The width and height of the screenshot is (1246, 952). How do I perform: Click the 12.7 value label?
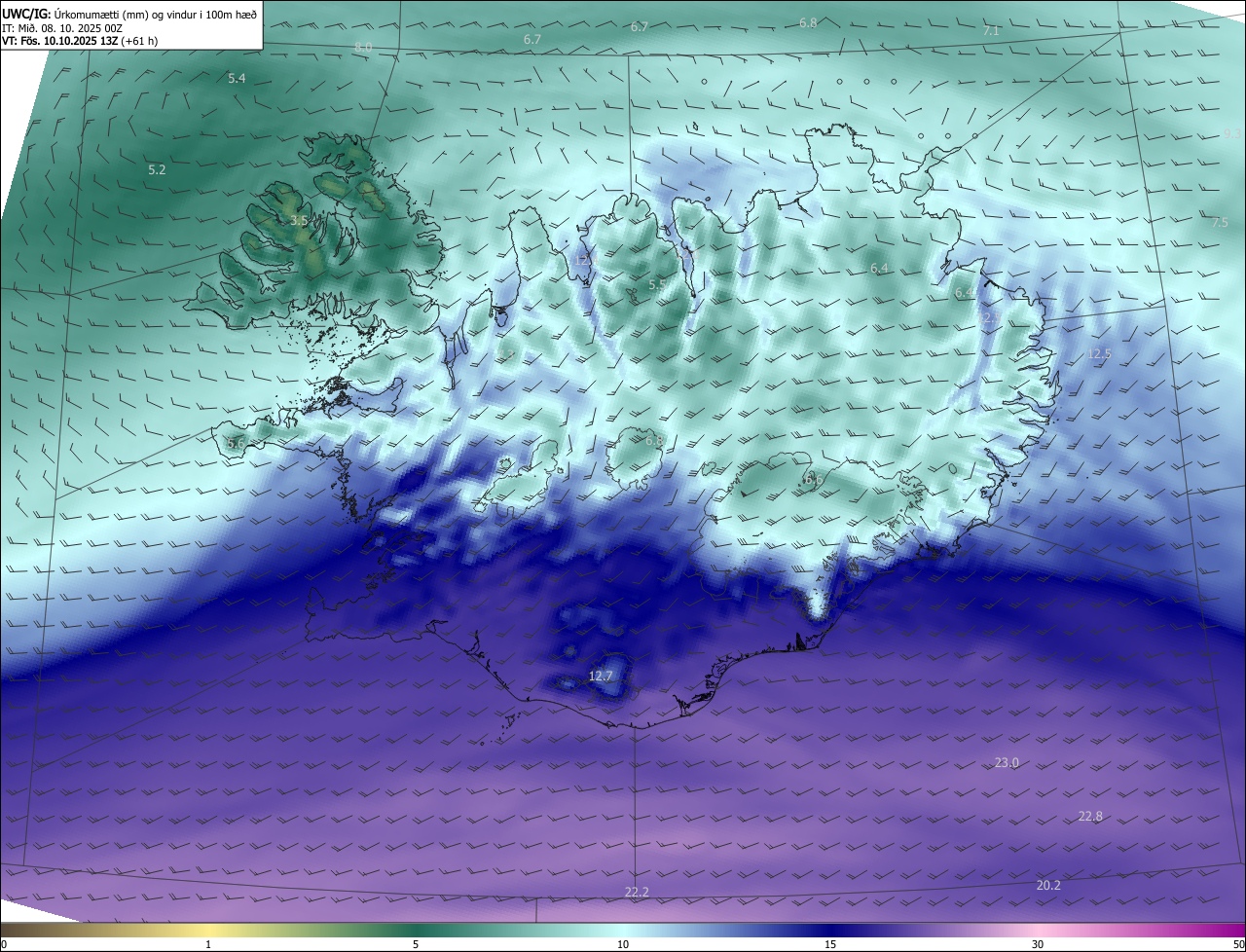601,676
